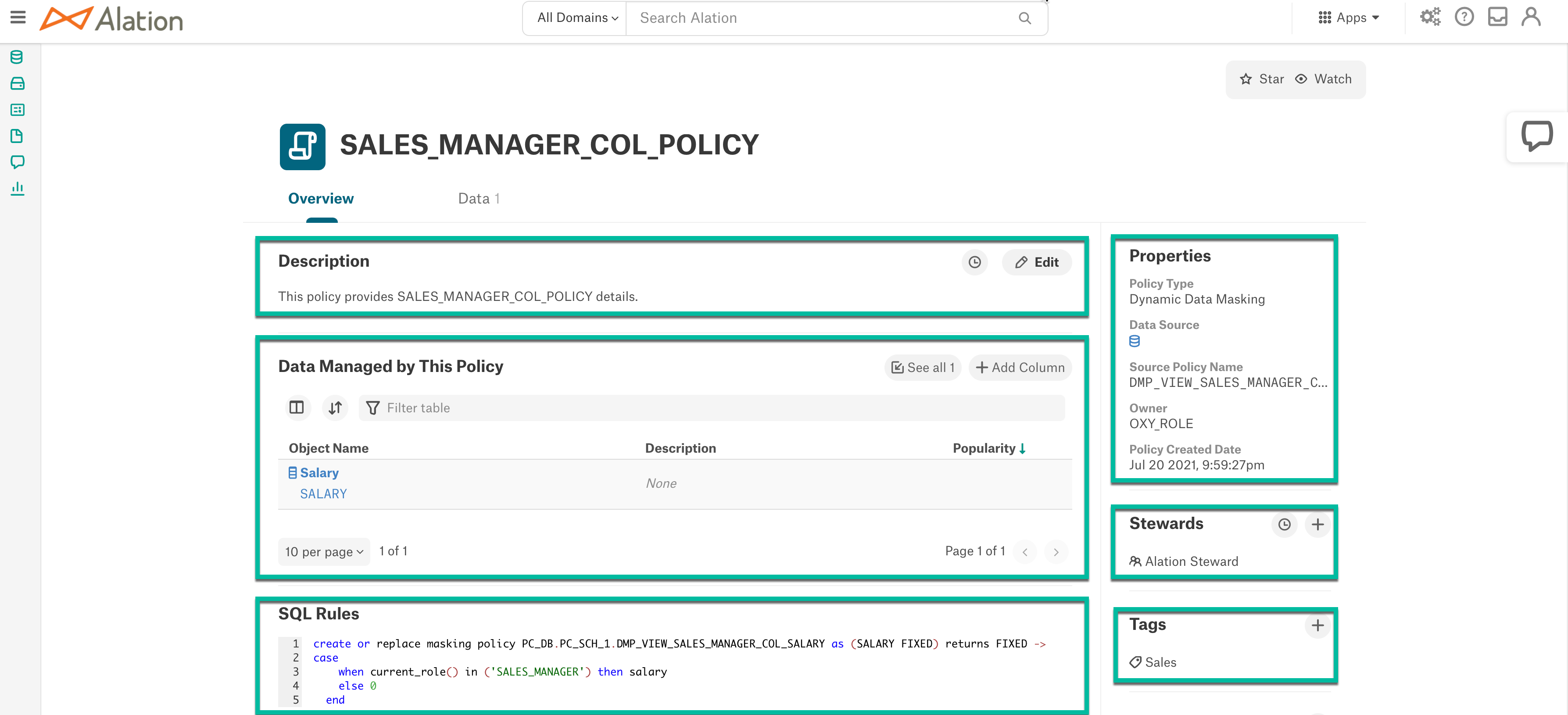Click the OXY_ROLE owner value
1568x715 pixels.
pyautogui.click(x=1161, y=424)
